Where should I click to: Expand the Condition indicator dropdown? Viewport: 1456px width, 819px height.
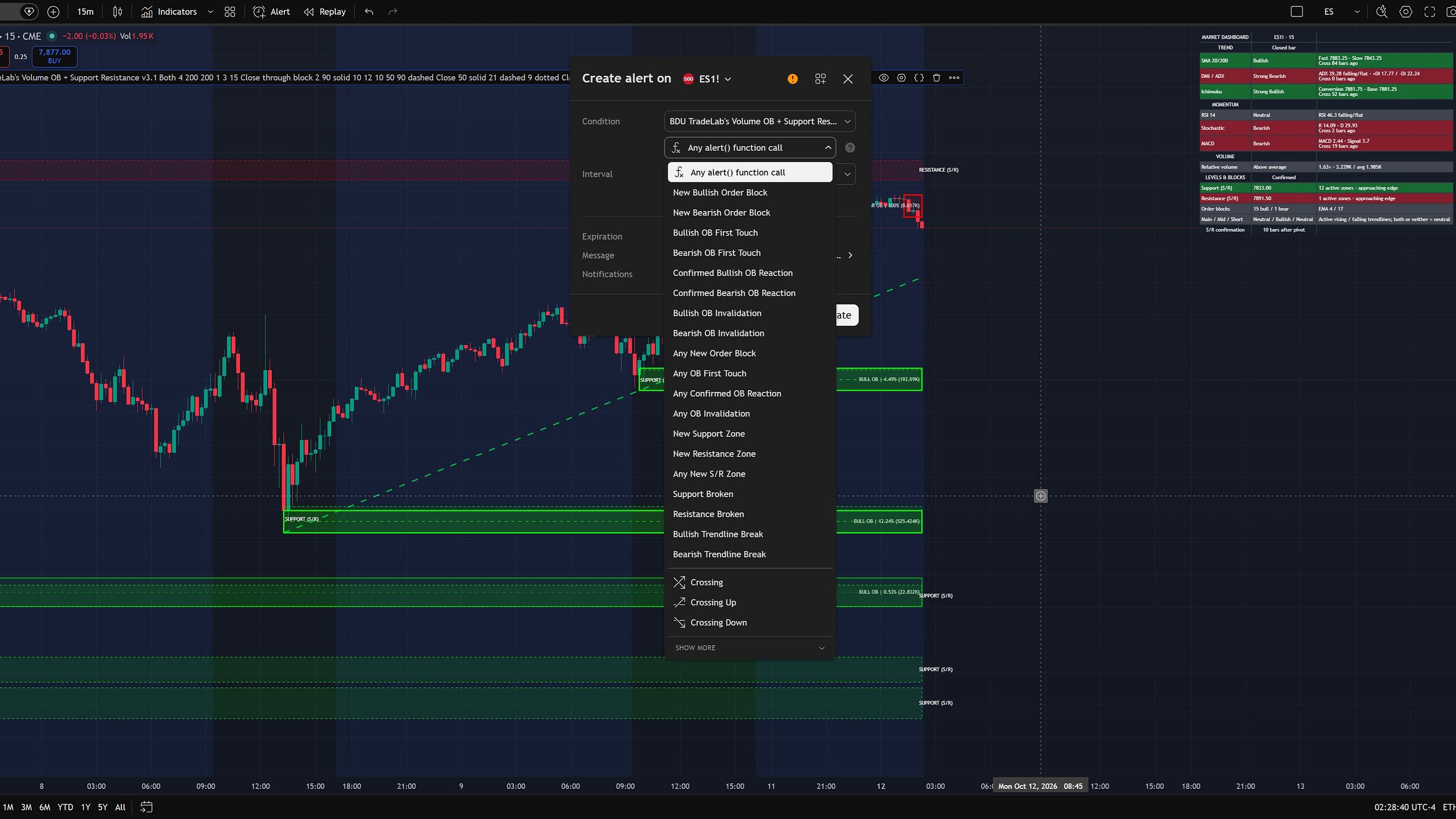point(760,121)
